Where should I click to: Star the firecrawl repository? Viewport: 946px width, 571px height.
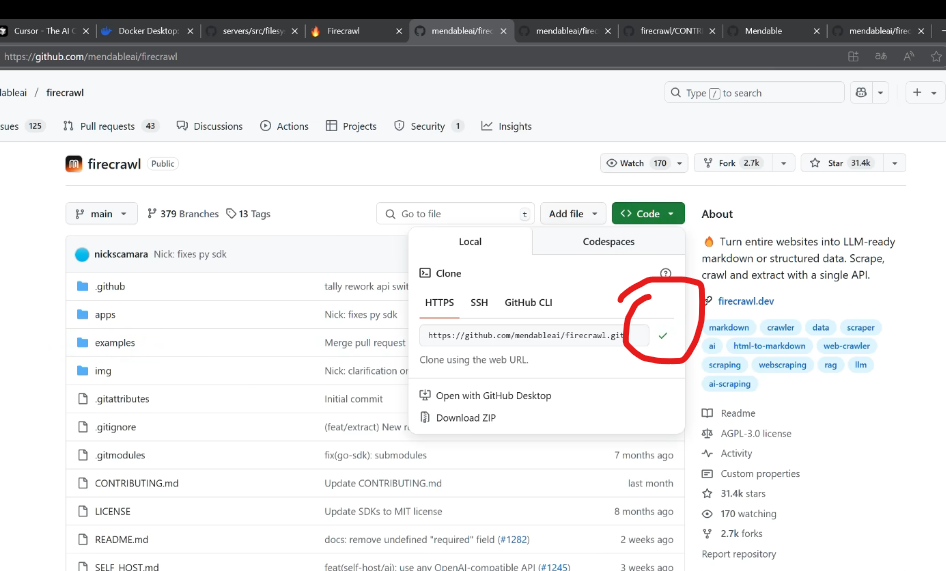tap(842, 163)
